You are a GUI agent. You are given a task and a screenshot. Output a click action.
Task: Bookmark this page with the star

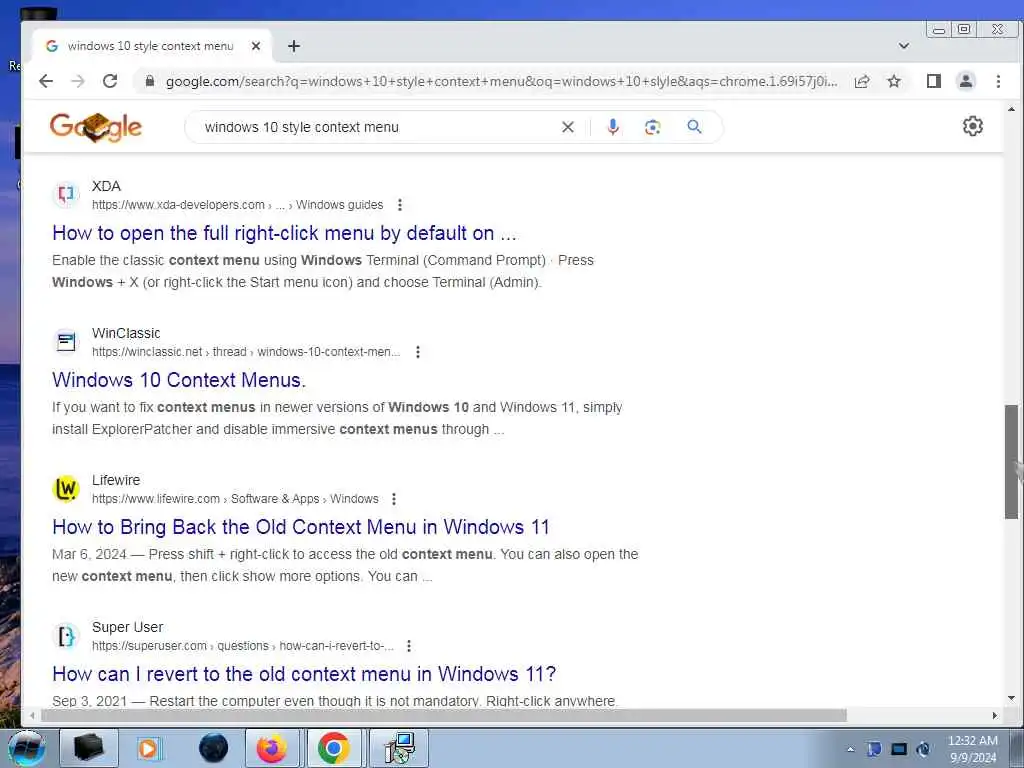pos(894,81)
